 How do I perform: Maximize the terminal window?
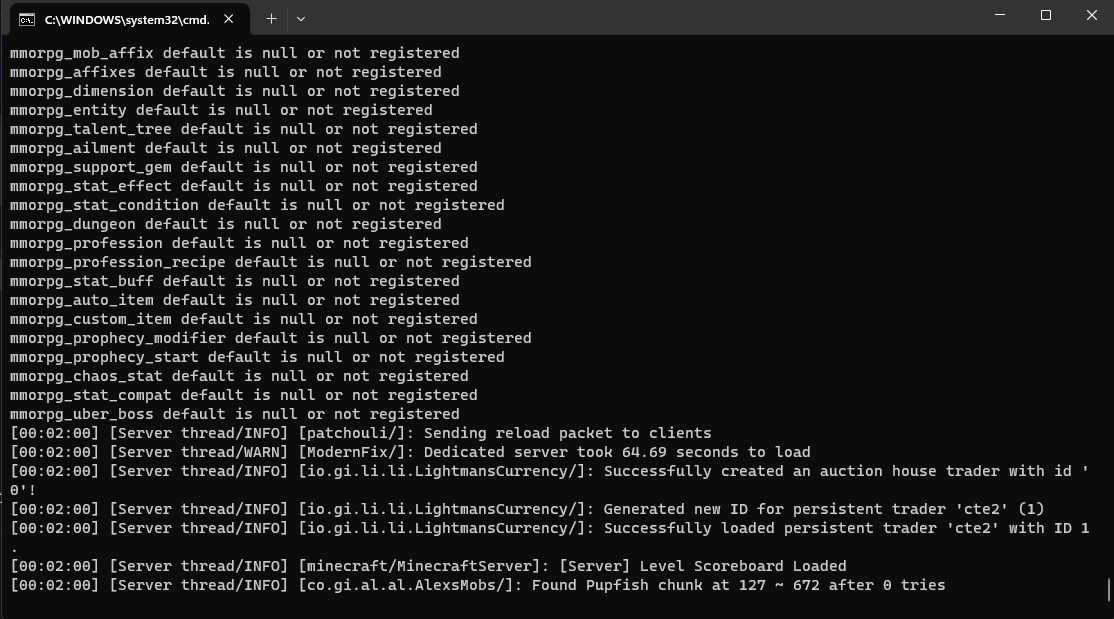(1046, 15)
